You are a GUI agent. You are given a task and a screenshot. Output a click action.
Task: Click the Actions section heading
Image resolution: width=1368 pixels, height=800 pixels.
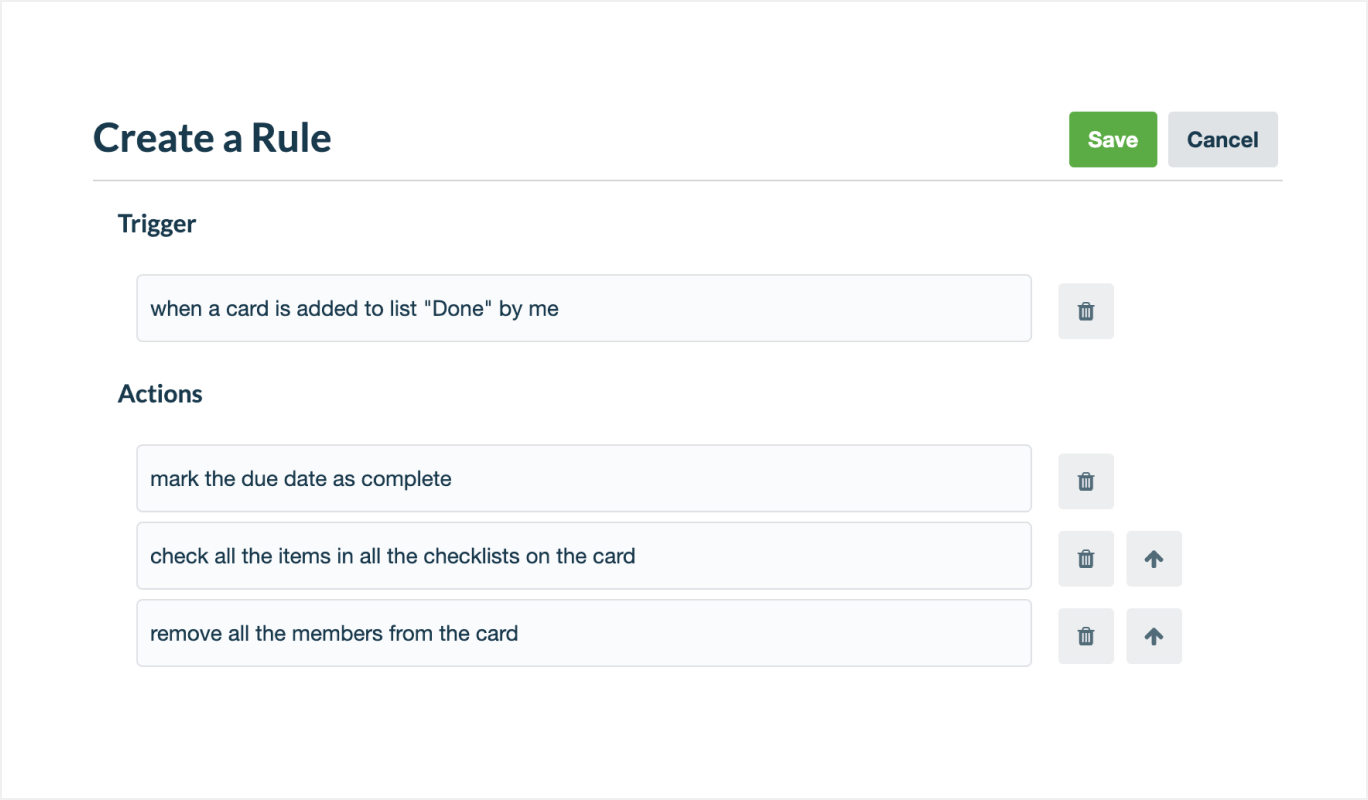click(x=160, y=394)
